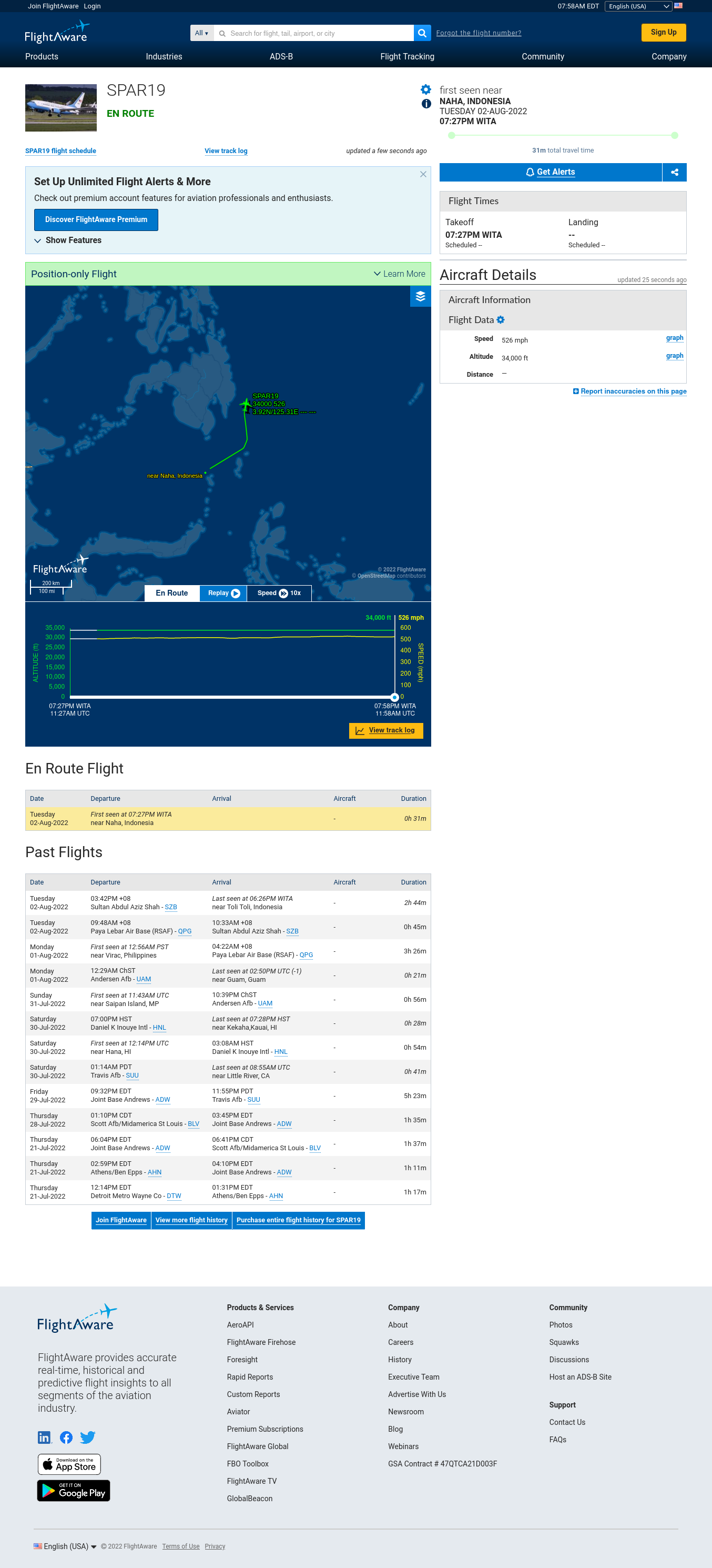Click the Speed graph link
The height and width of the screenshot is (1568, 712).
click(674, 338)
